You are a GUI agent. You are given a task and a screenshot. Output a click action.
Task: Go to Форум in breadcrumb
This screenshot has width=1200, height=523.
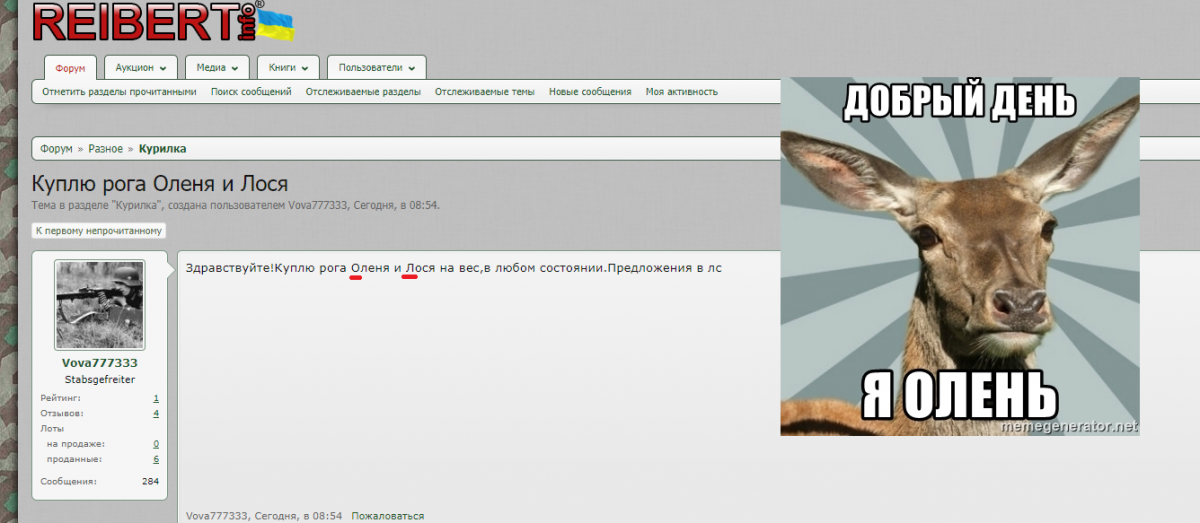click(56, 149)
